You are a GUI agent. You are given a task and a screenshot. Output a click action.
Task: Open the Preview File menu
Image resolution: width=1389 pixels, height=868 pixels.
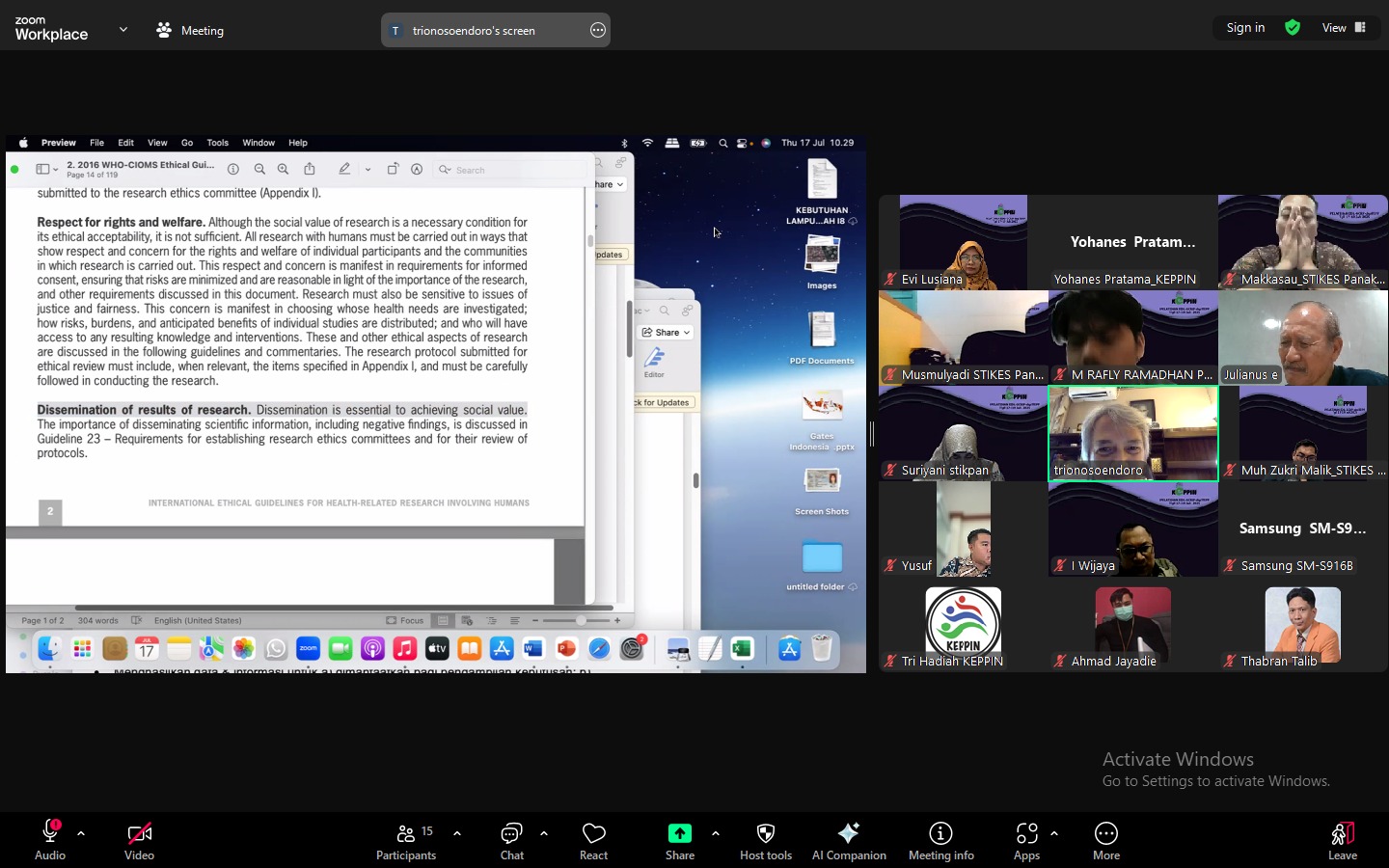[96, 143]
